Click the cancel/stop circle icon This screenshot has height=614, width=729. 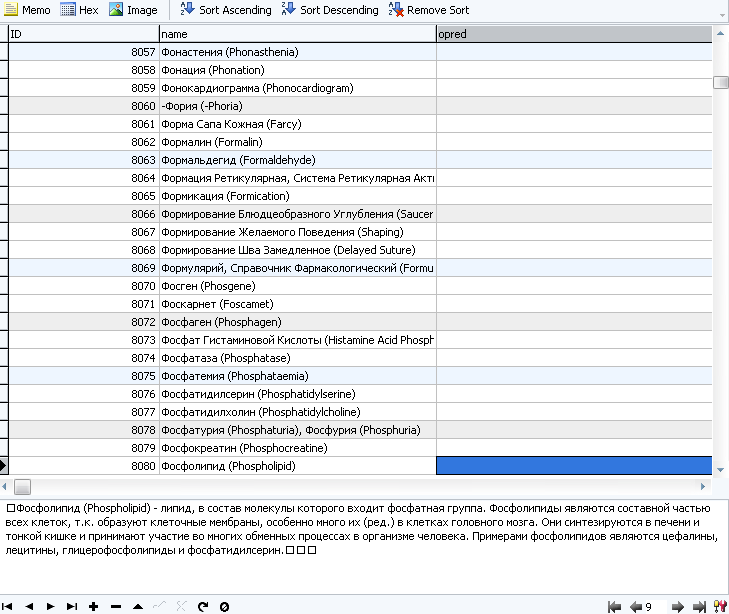224,606
